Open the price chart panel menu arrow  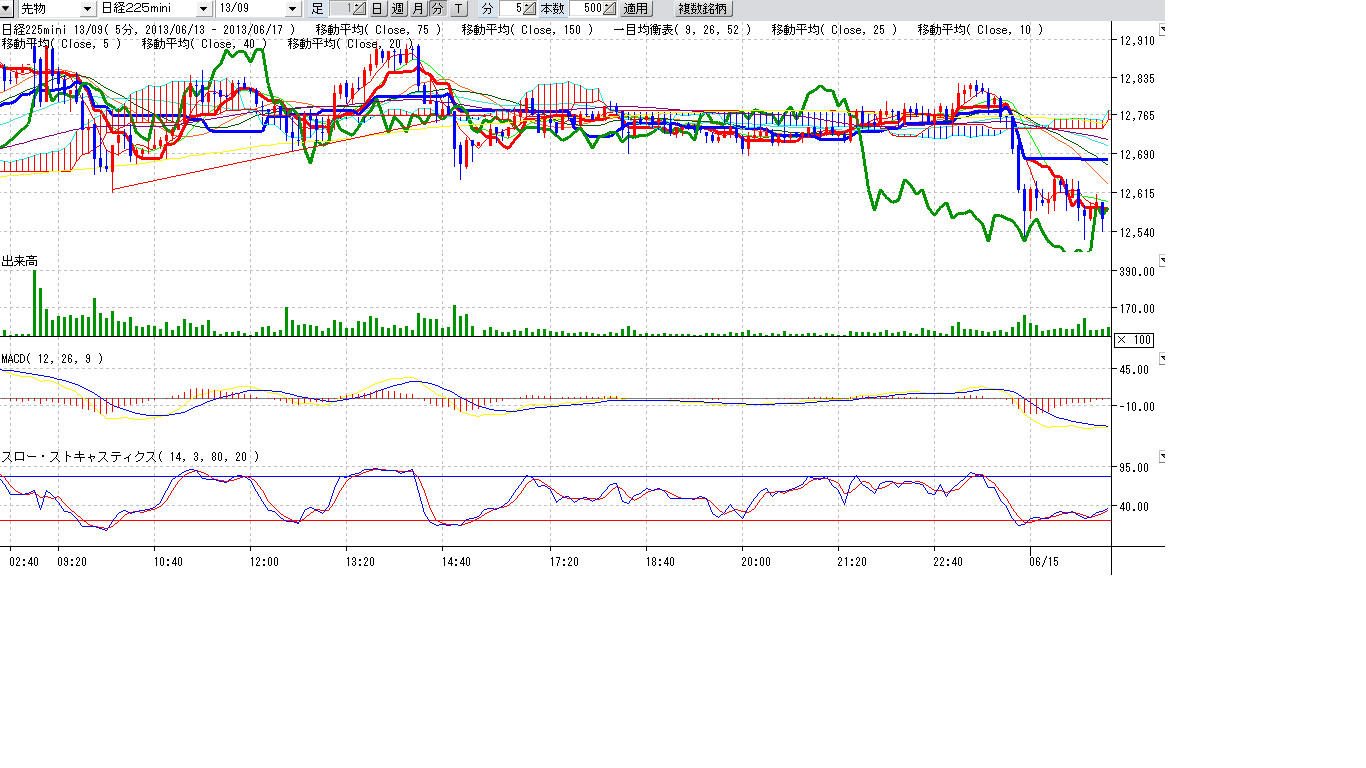(1162, 31)
